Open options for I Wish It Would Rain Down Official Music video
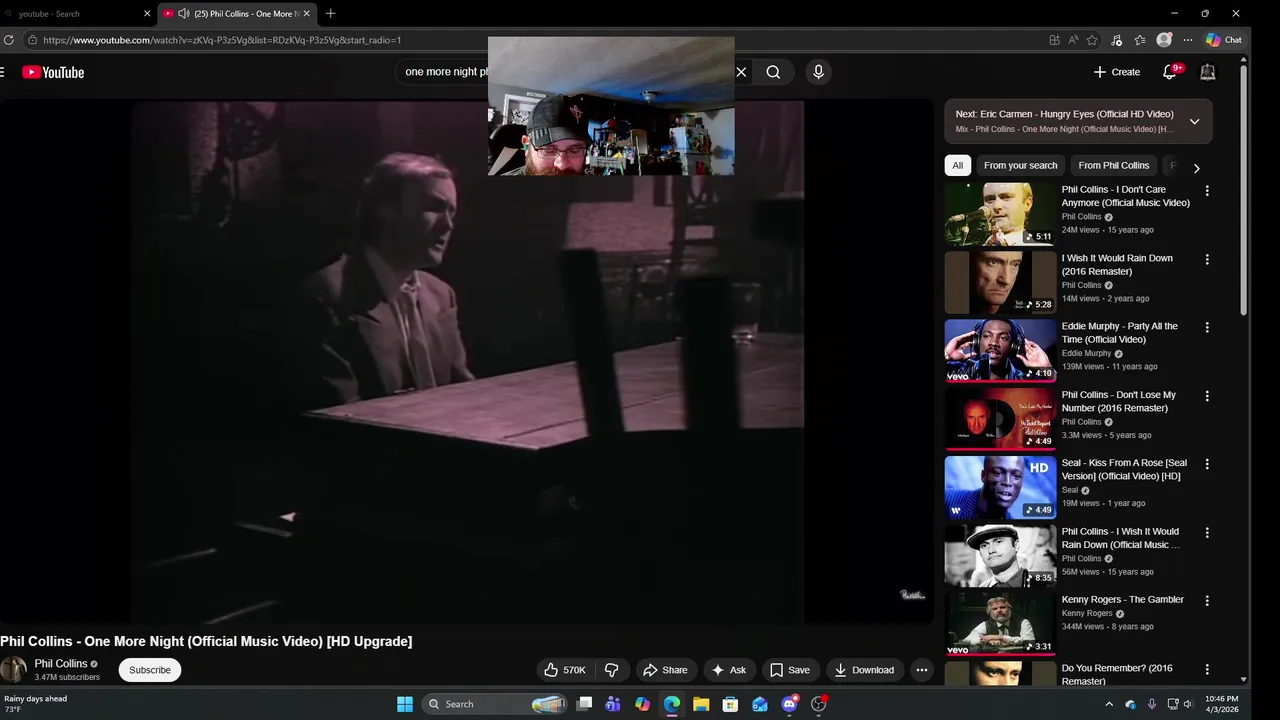Image resolution: width=1280 pixels, height=720 pixels. (x=1207, y=533)
